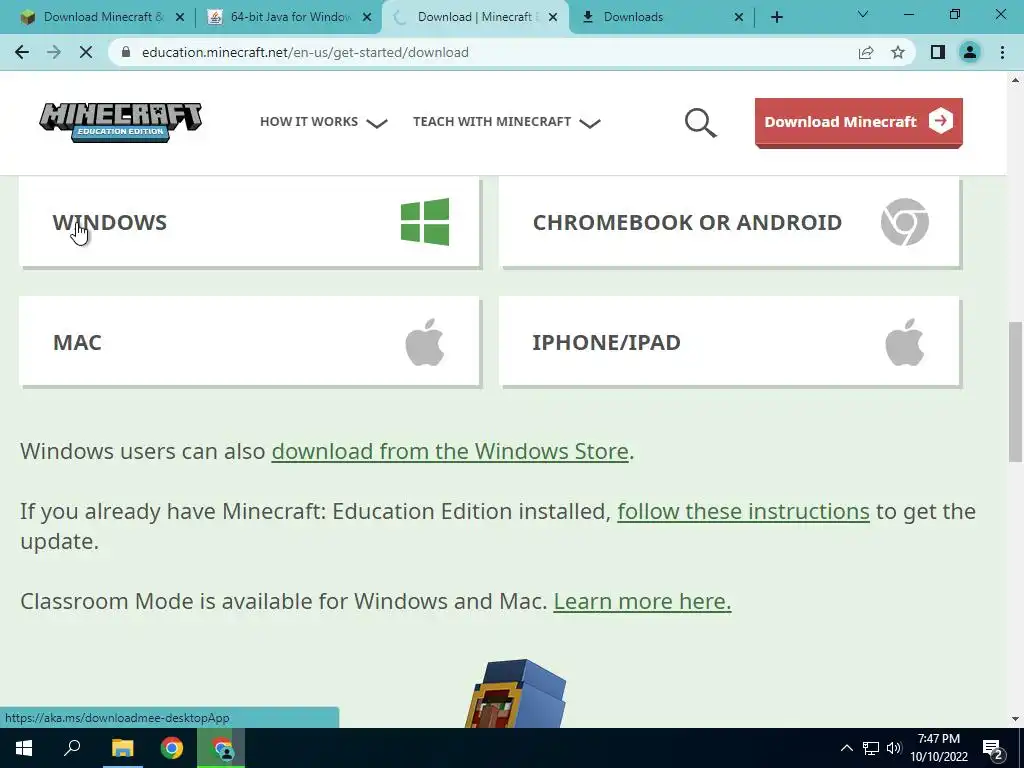Choose the CHROMEBOOK OR ANDROID download card

point(729,222)
